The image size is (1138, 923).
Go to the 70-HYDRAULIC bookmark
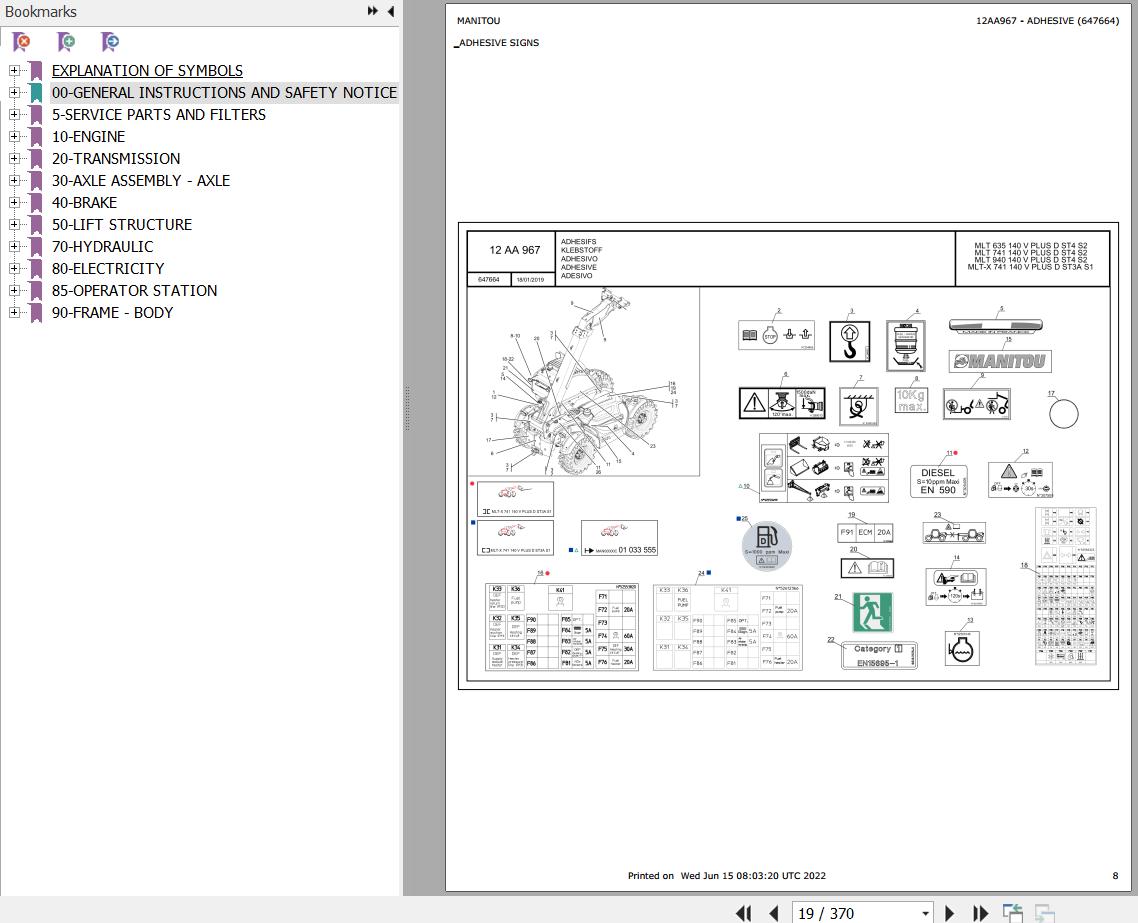(x=102, y=247)
